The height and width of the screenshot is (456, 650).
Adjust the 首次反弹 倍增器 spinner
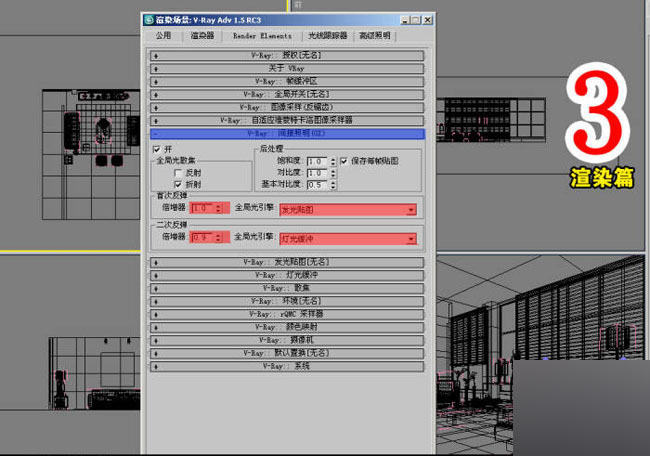218,208
